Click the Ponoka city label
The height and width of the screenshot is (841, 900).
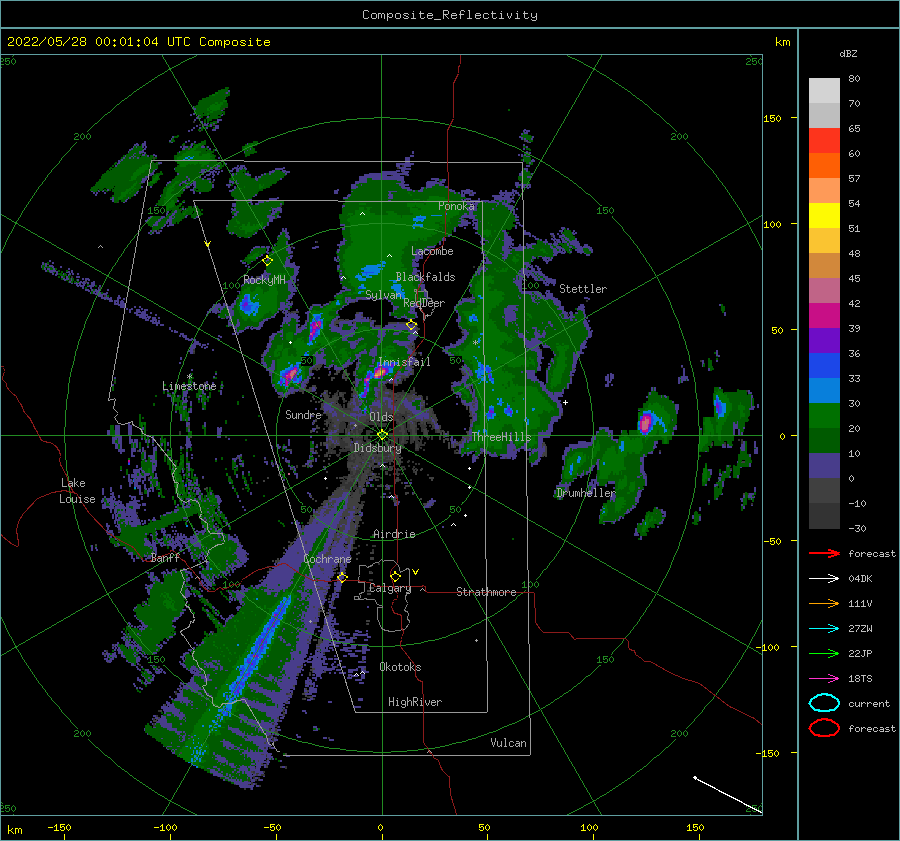pyautogui.click(x=456, y=206)
